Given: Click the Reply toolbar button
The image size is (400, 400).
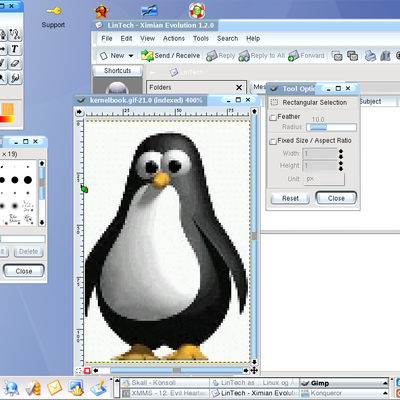Looking at the screenshot, I should [x=221, y=56].
